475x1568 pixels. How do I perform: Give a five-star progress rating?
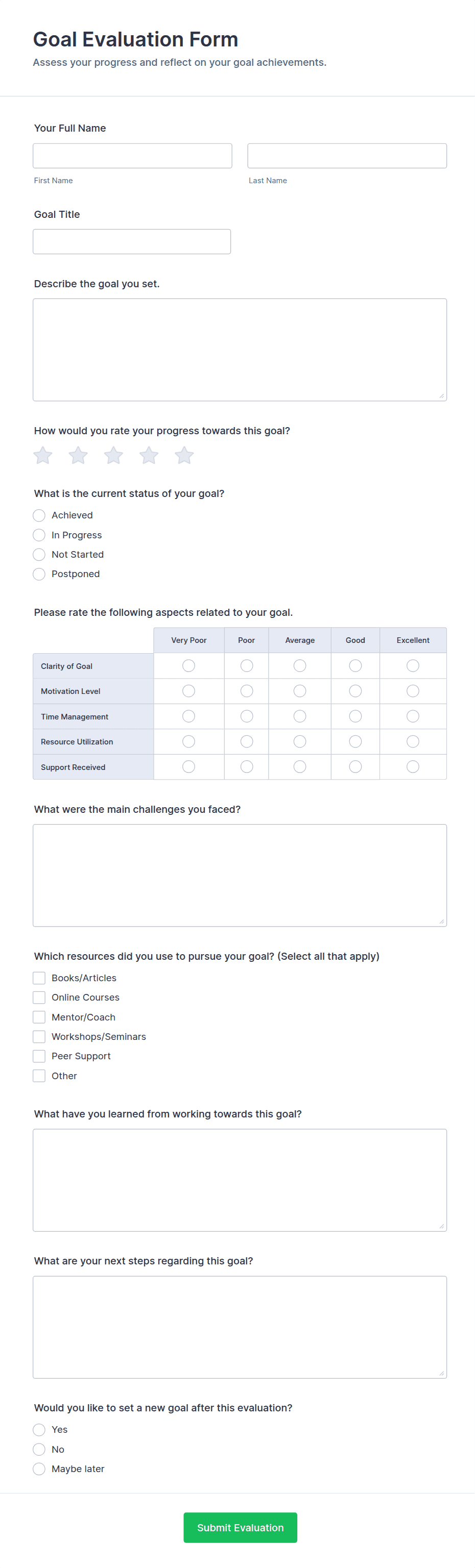(184, 455)
